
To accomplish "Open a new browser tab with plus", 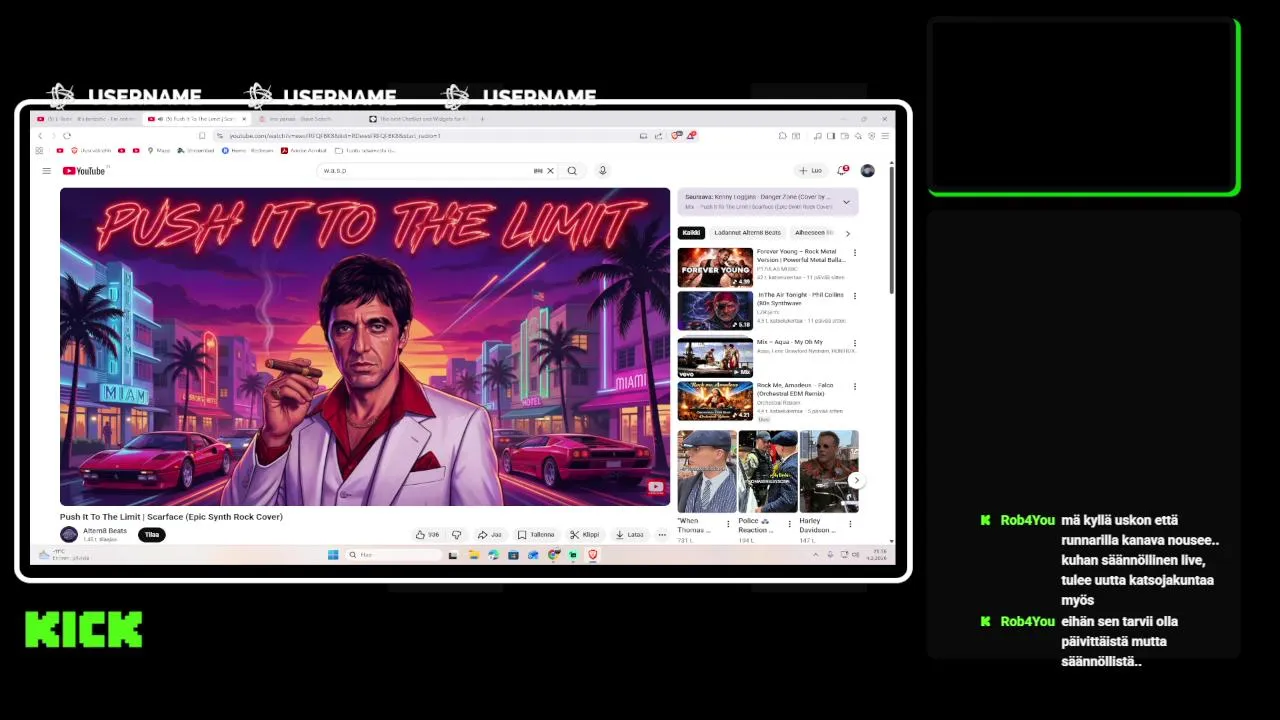I will pyautogui.click(x=482, y=119).
